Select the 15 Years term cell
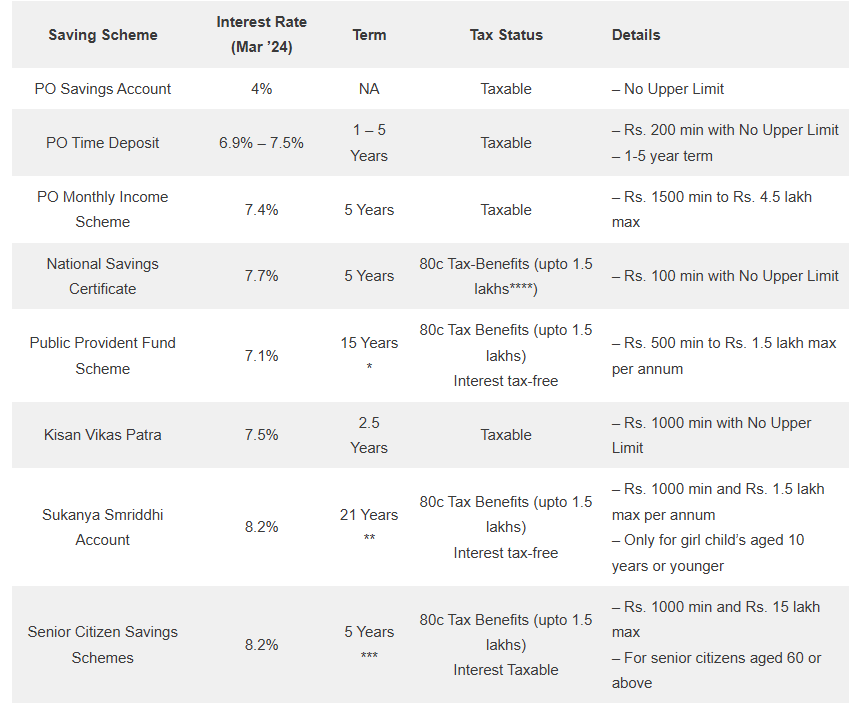 [x=369, y=343]
